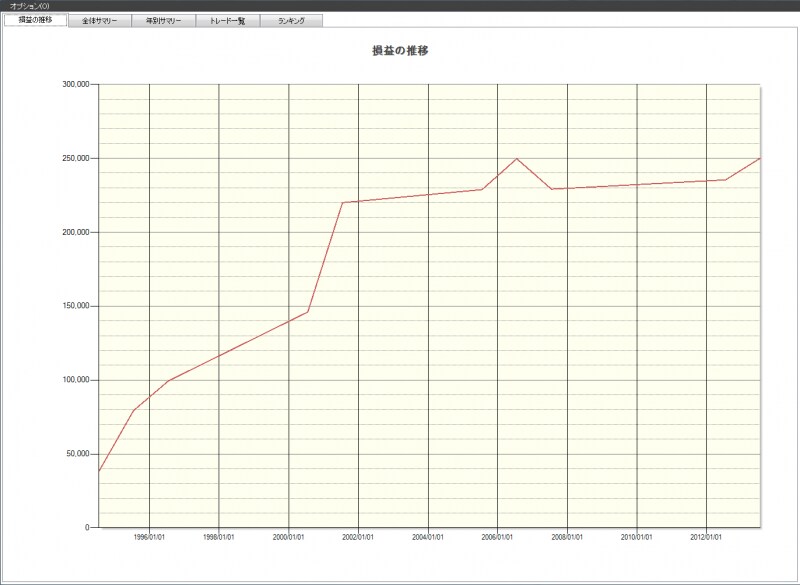
Task: Show the ランキング tab
Action: [x=292, y=20]
